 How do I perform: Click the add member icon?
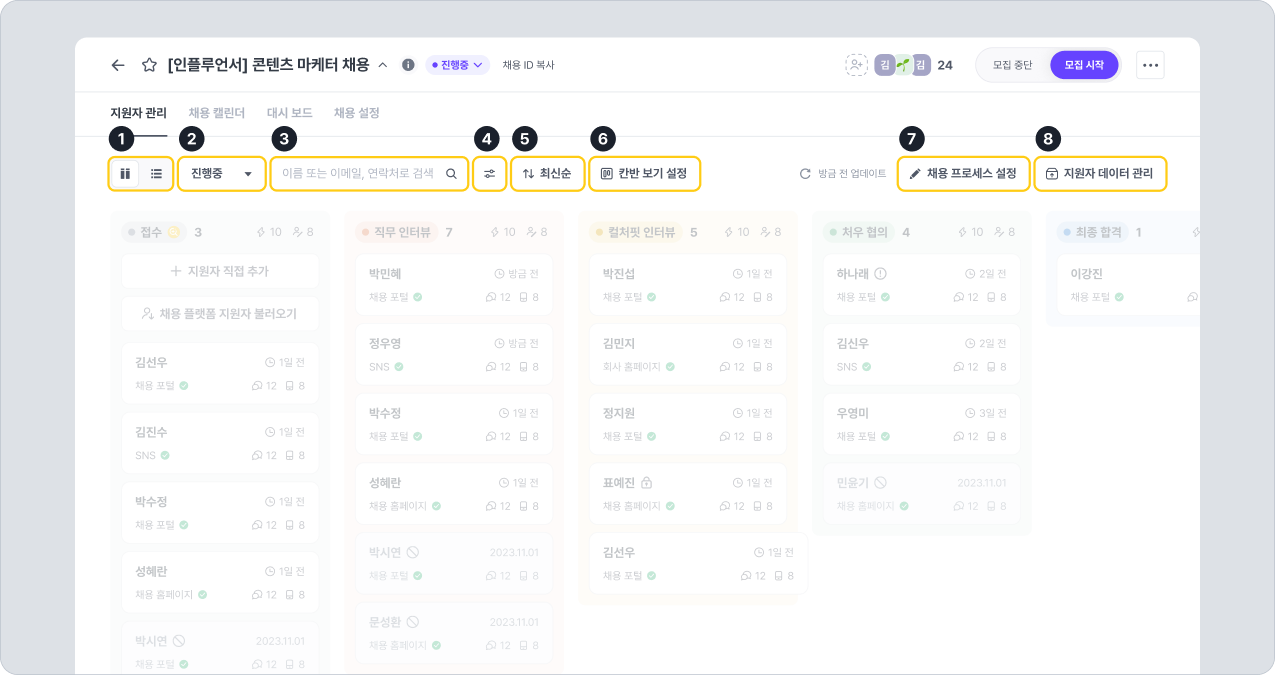856,65
